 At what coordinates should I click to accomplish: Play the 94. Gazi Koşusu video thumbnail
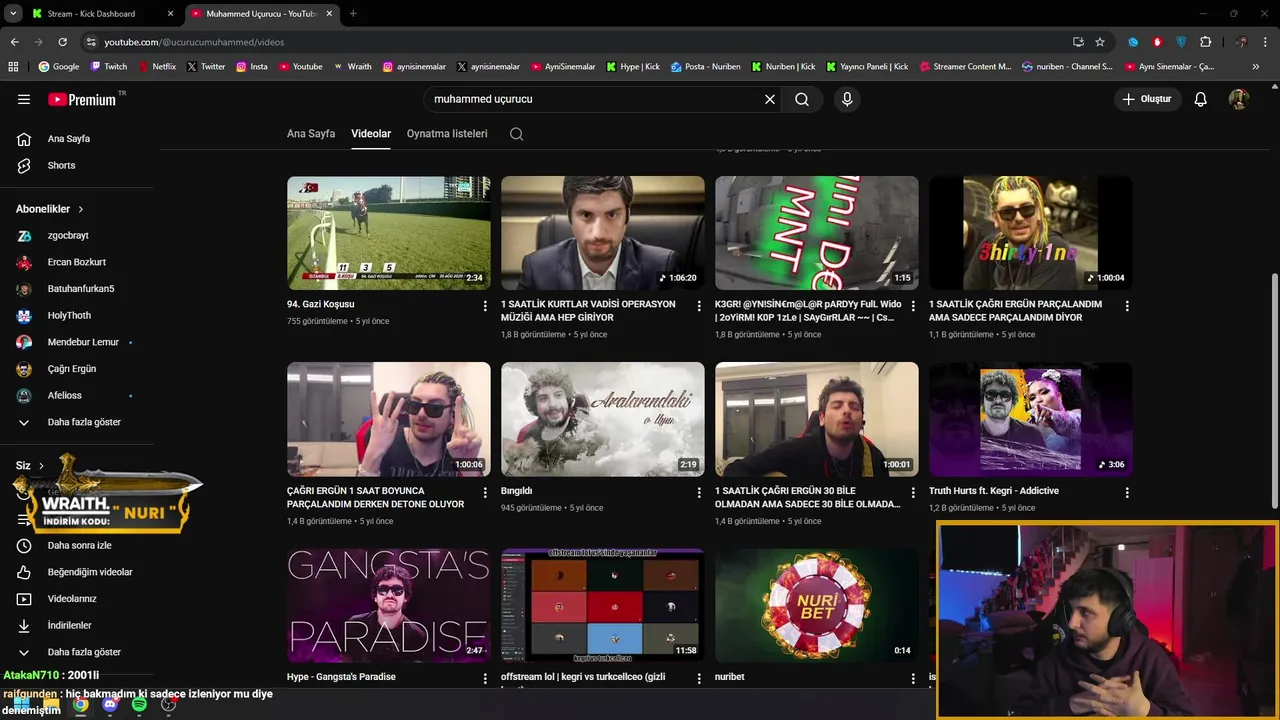click(x=389, y=233)
